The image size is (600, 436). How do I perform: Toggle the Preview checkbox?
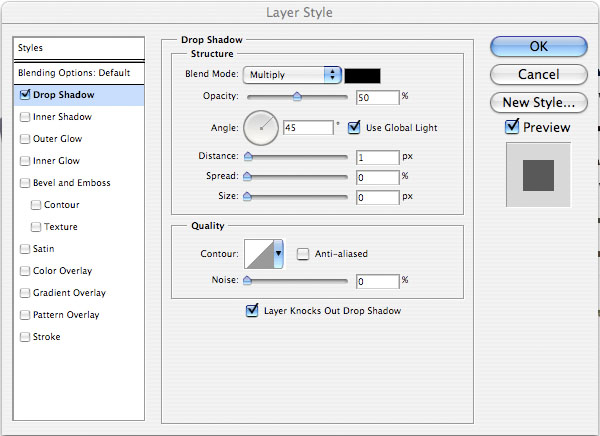(512, 127)
